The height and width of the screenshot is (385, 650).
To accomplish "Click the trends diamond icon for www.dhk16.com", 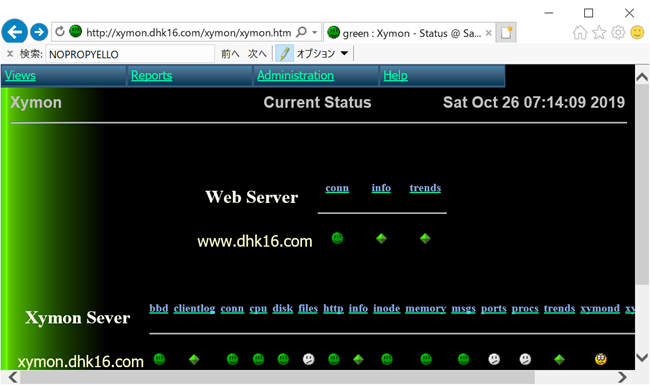I will click(x=425, y=238).
